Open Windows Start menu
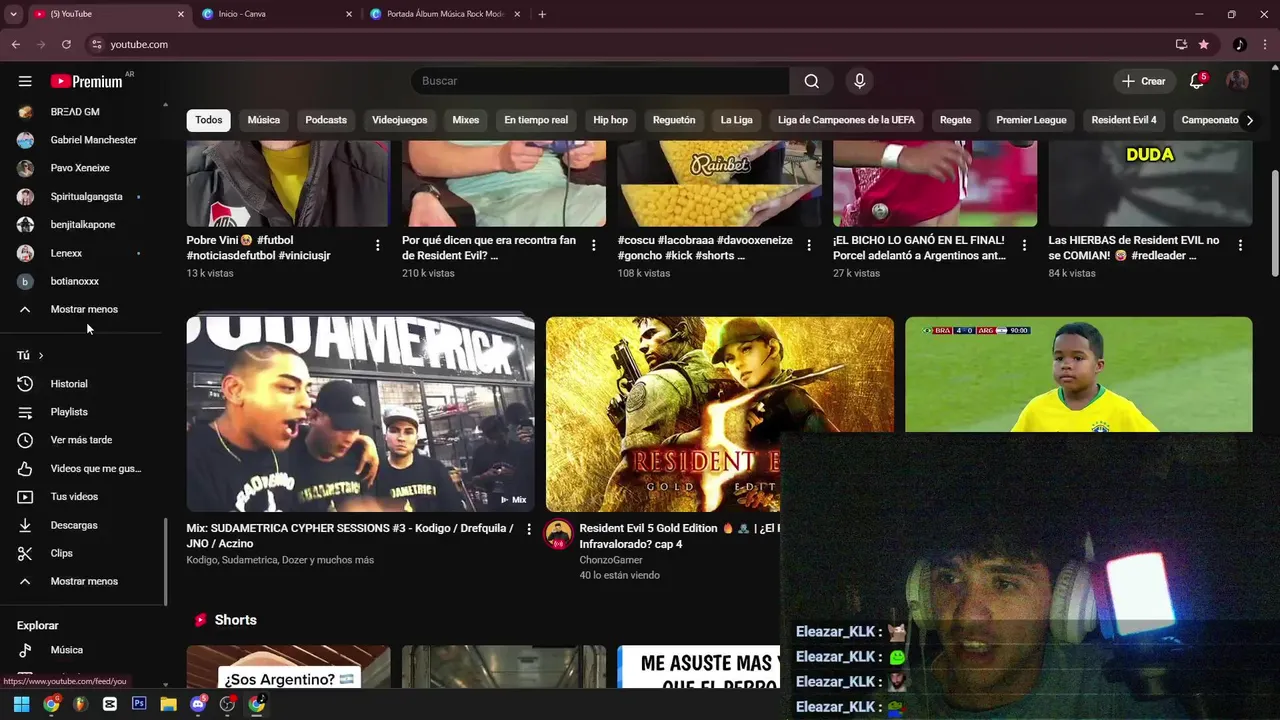This screenshot has height=720, width=1280. 21,704
